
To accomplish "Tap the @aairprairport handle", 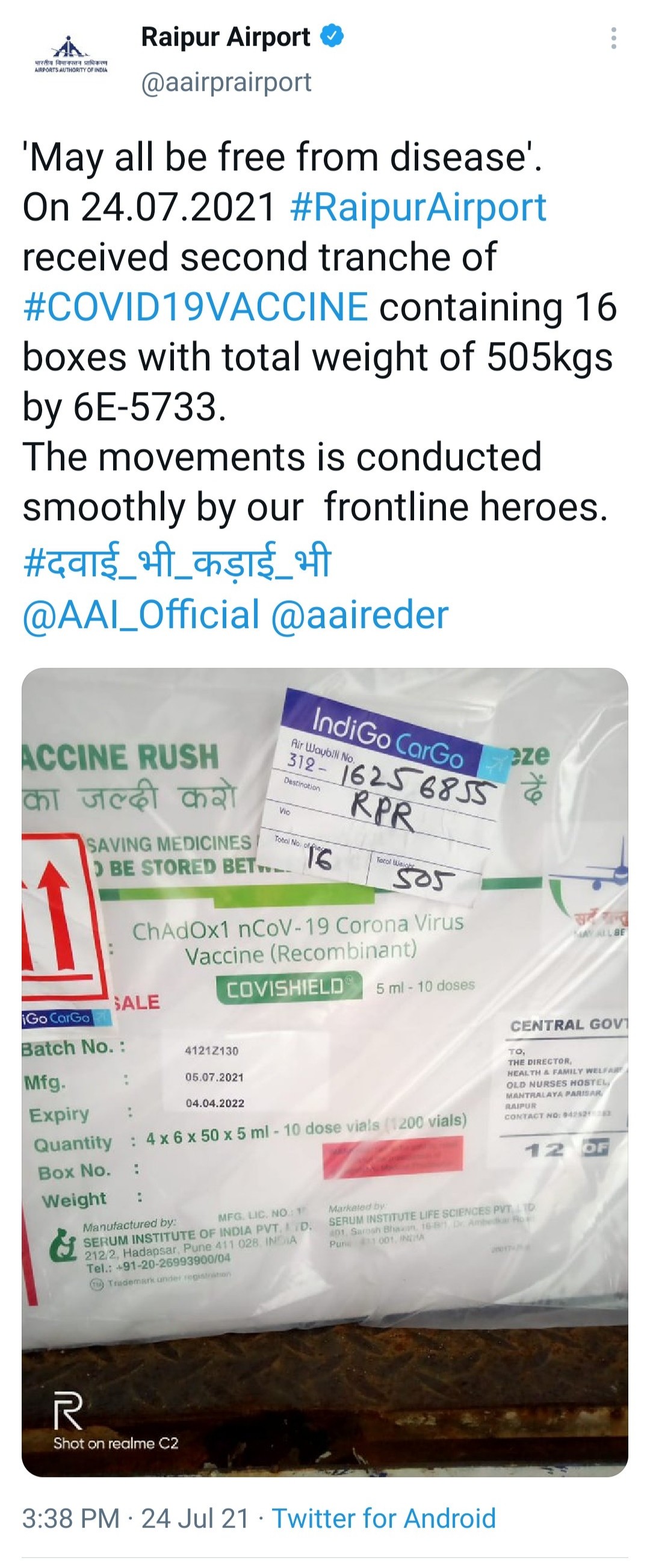I will pyautogui.click(x=226, y=82).
